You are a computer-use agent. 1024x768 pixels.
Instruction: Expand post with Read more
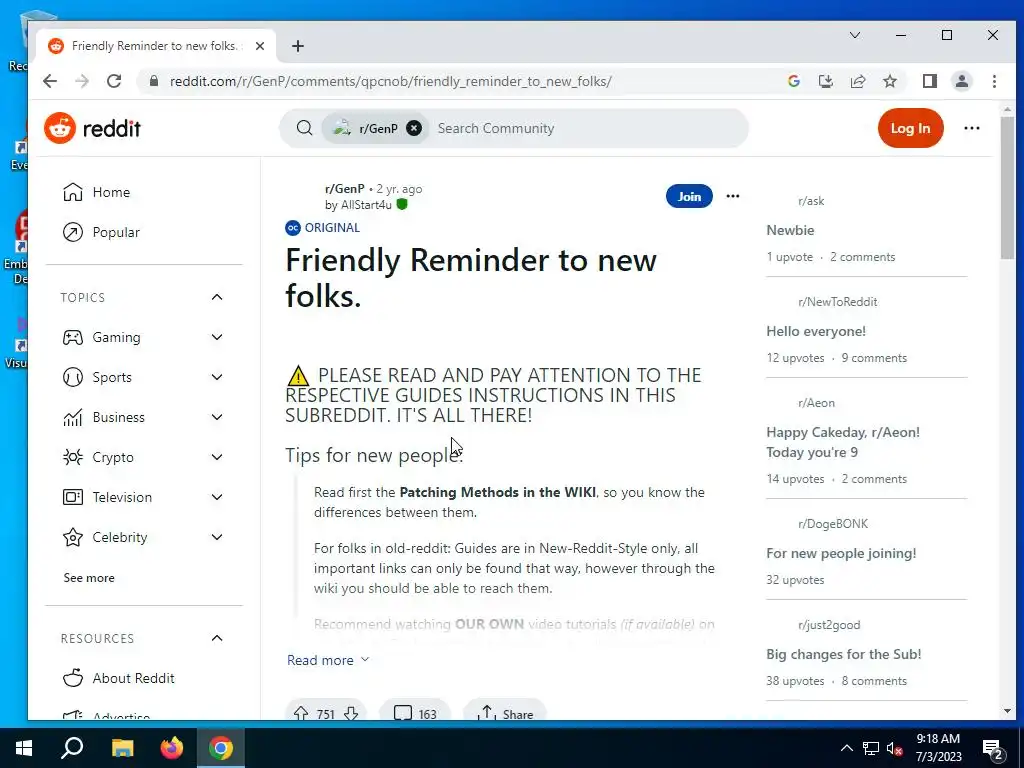pyautogui.click(x=328, y=660)
